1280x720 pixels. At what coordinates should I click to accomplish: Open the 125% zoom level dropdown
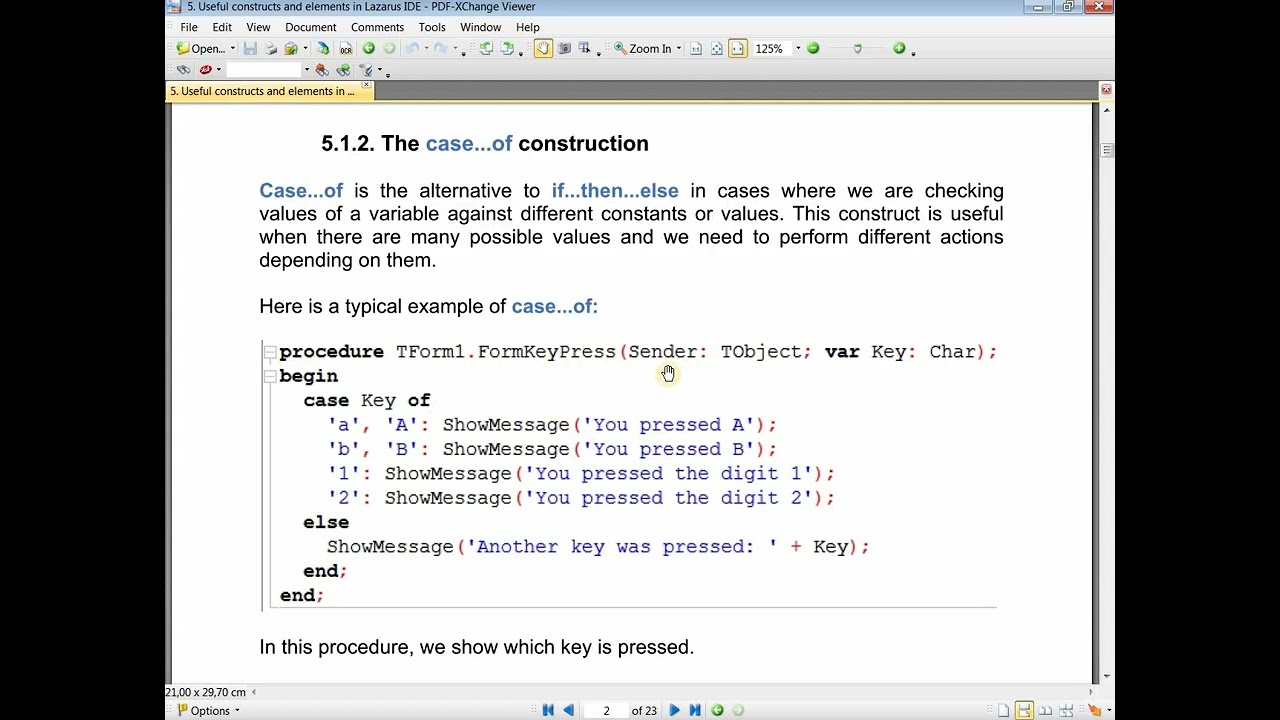(x=798, y=48)
